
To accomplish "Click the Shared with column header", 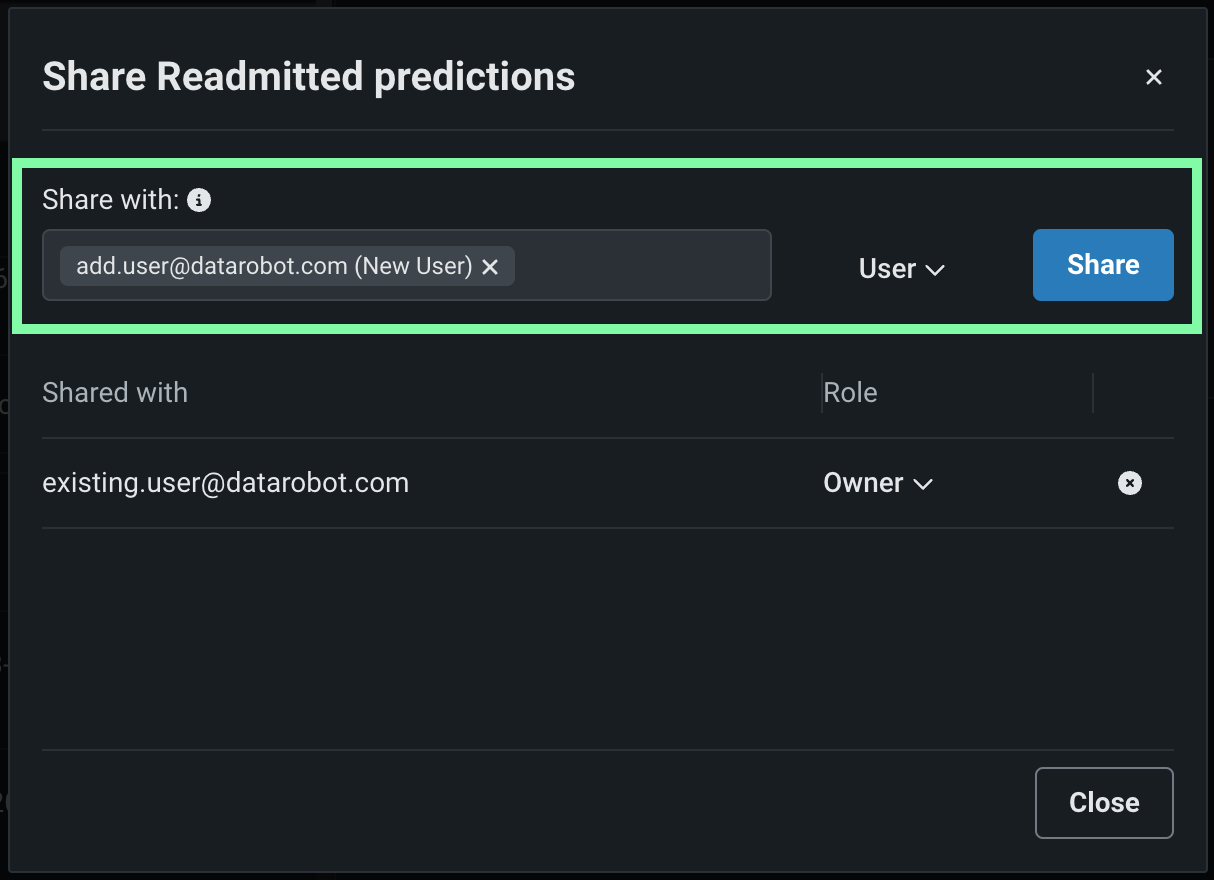I will tap(115, 392).
